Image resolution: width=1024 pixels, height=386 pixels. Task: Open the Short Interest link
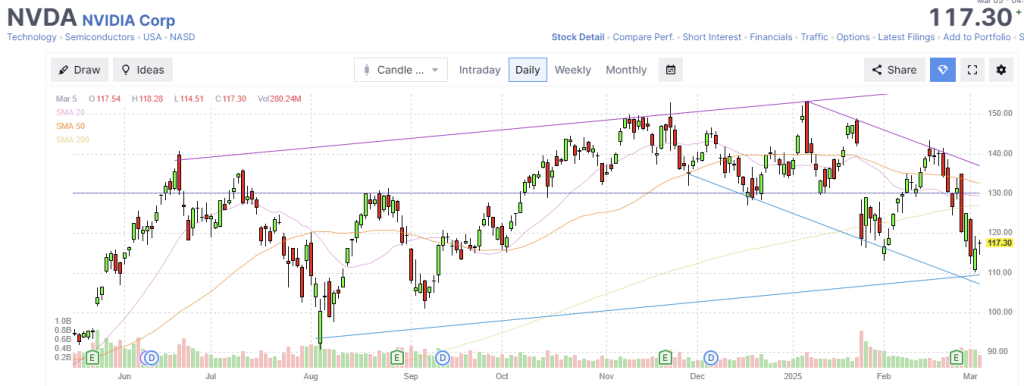(x=712, y=37)
